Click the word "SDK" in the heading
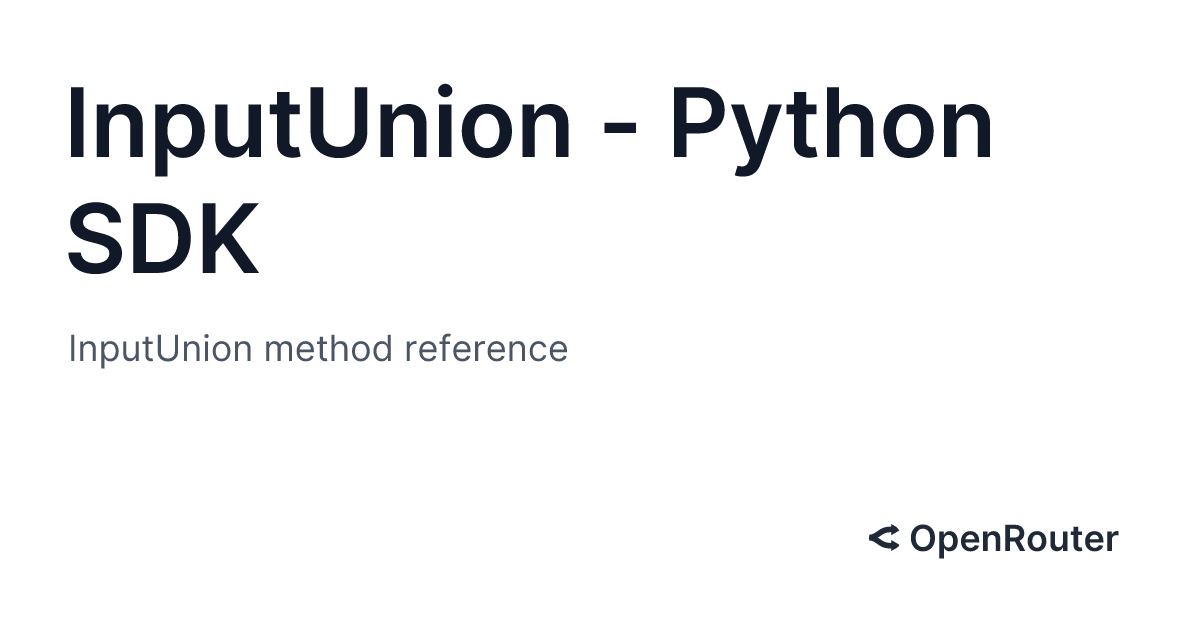The image size is (1200, 630). coord(163,238)
